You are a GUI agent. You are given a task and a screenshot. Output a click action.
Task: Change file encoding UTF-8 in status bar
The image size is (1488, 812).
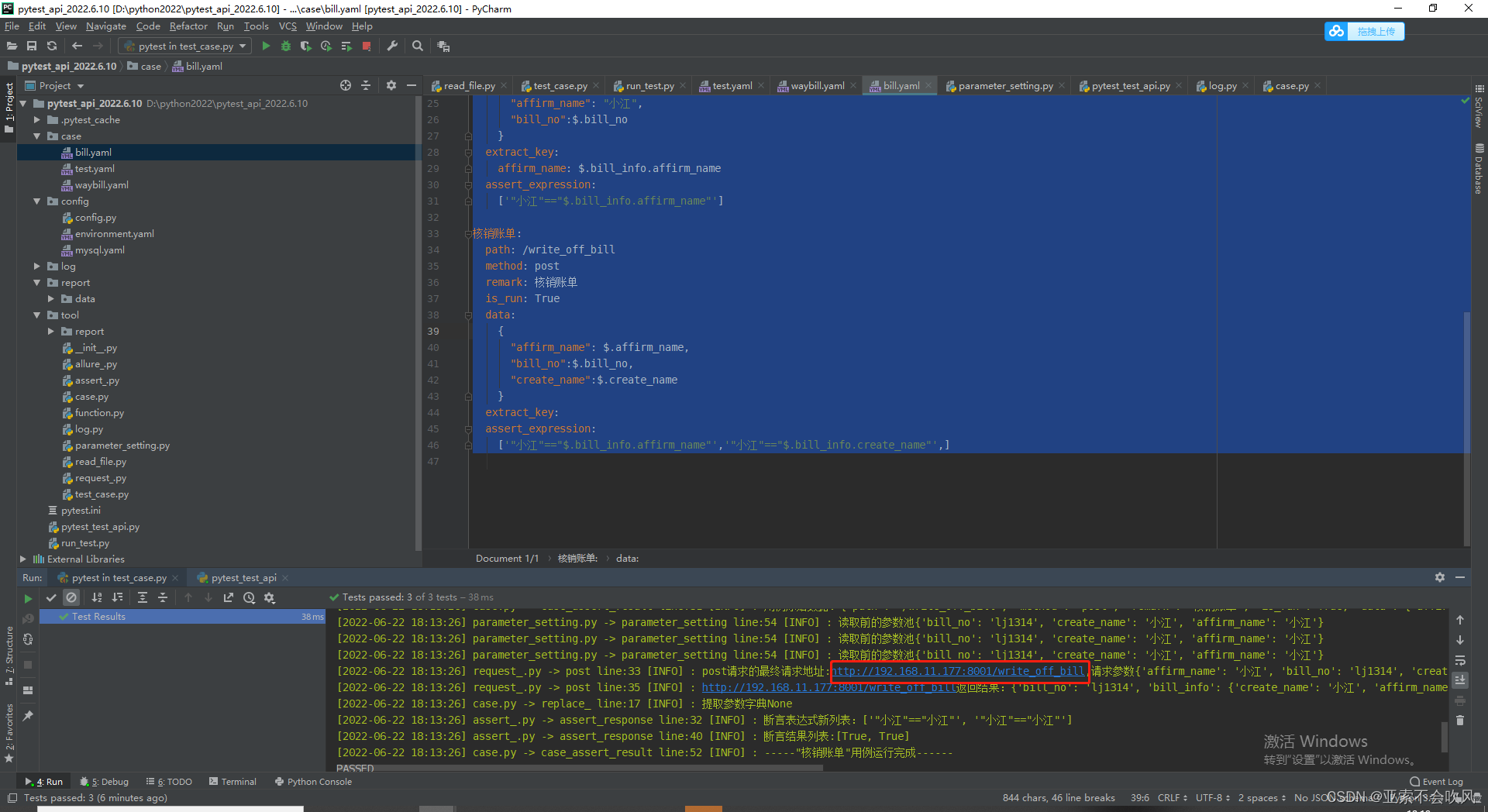(x=1213, y=798)
